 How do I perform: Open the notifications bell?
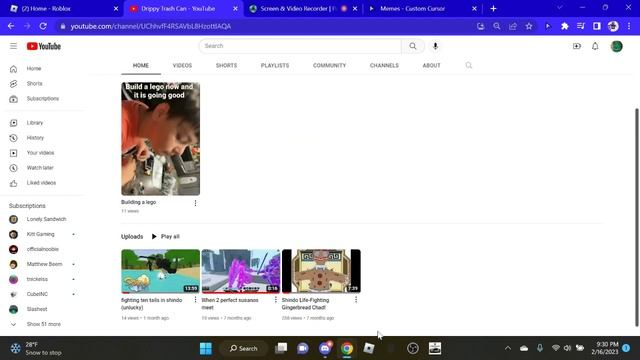(595, 46)
